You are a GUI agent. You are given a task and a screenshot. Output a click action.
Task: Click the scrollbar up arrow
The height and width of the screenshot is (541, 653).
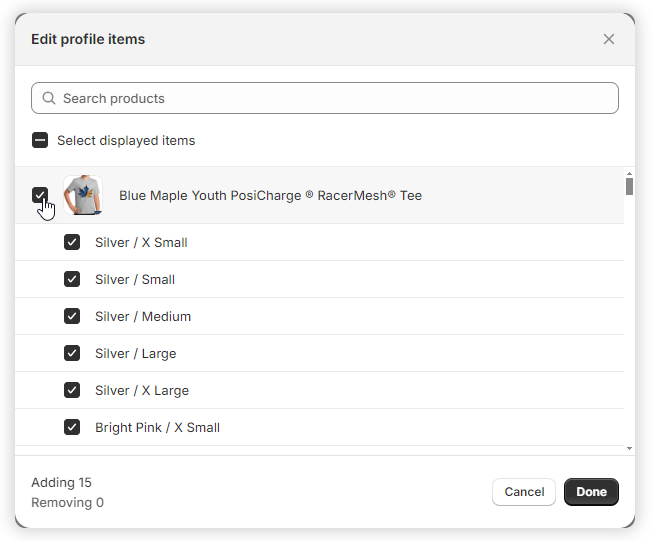(x=629, y=172)
